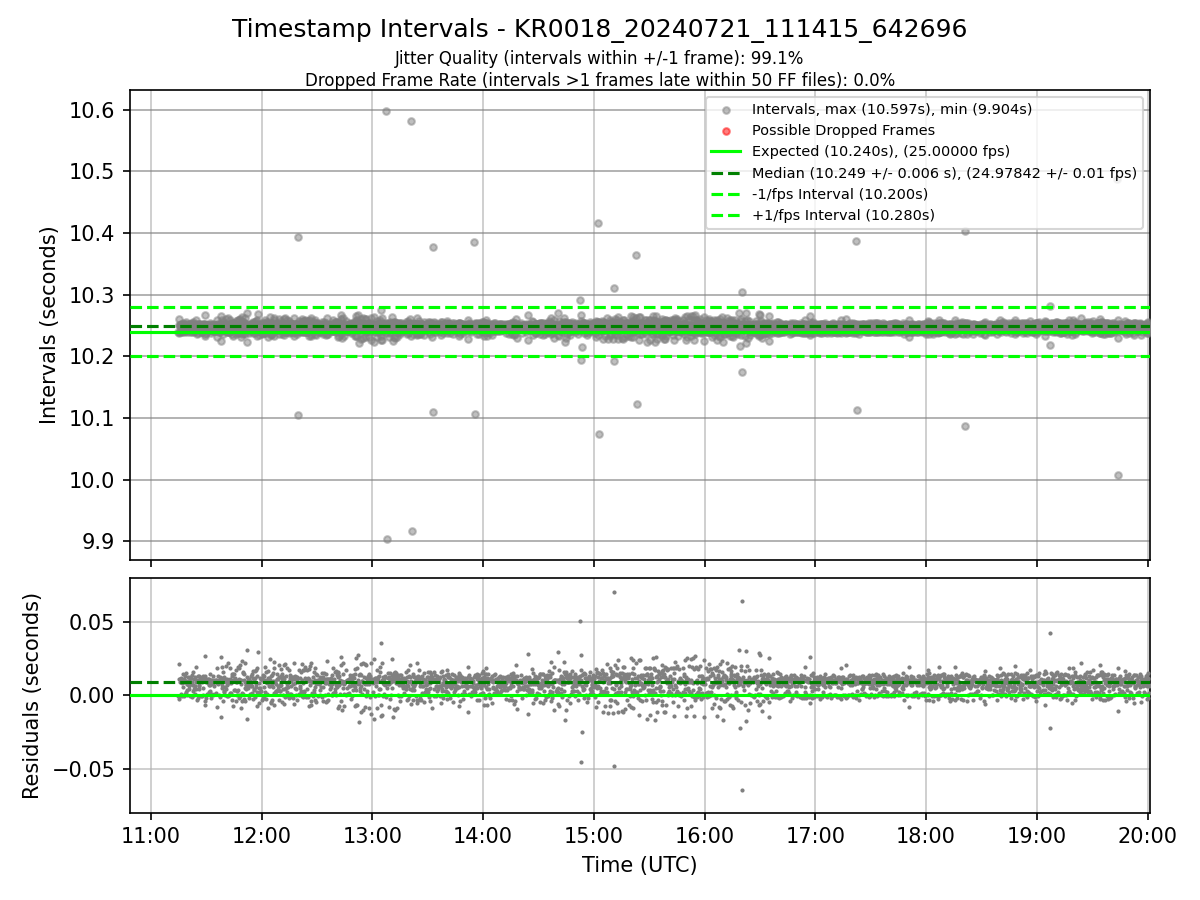Click the y-axis tick label '10.1'
The image size is (1200, 900).
click(x=91, y=418)
